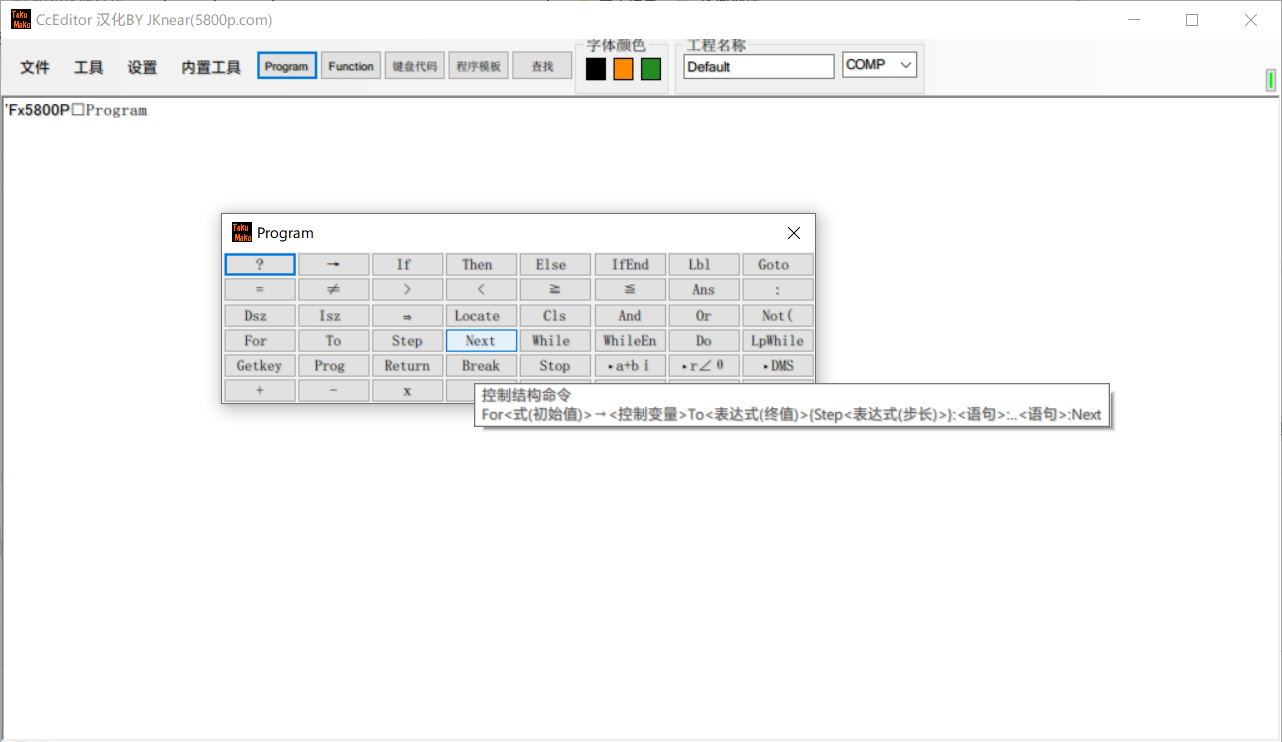Open the 工具 menu
1282x742 pixels.
(89, 67)
